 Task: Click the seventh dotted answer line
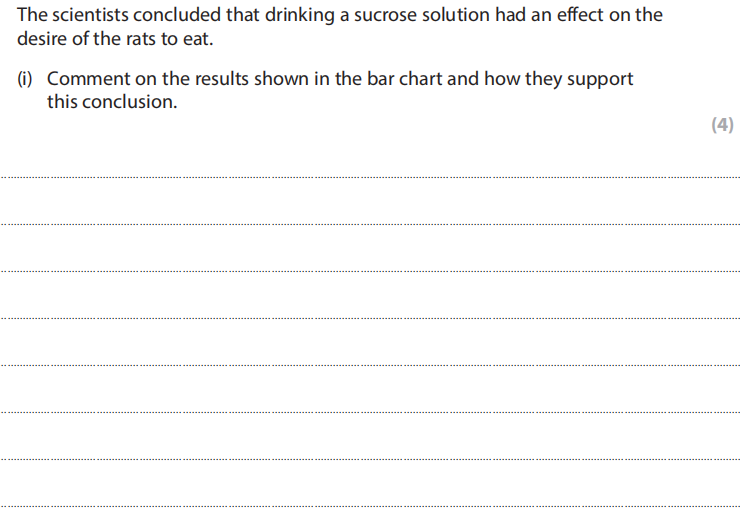point(370,459)
